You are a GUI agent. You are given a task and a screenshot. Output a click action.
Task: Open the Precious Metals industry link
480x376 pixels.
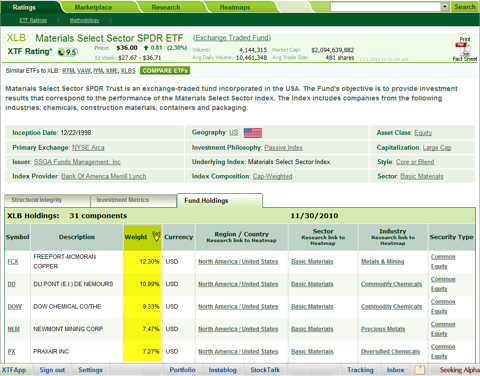383,329
